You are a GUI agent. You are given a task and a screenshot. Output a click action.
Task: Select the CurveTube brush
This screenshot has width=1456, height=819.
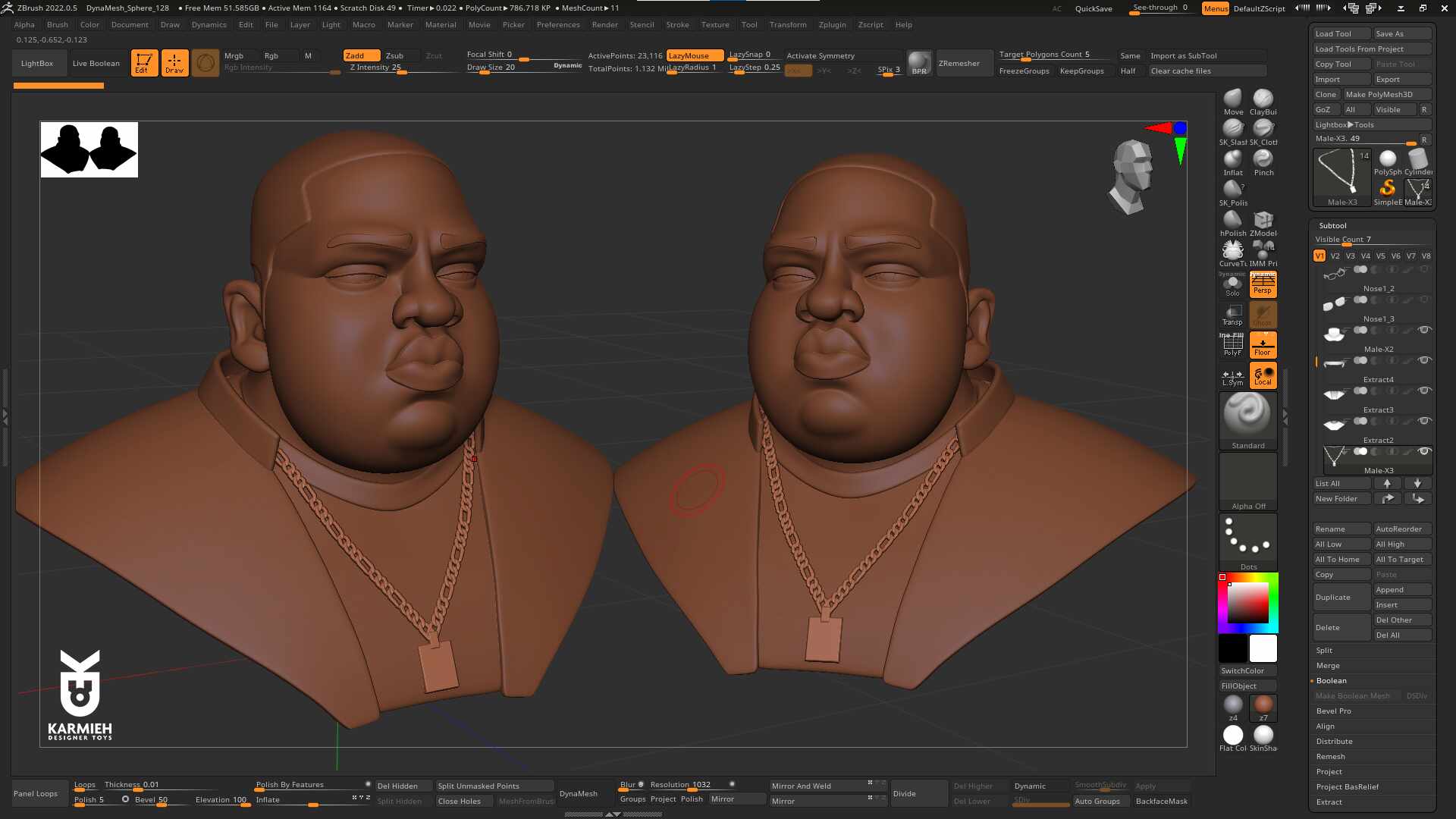pos(1233,253)
